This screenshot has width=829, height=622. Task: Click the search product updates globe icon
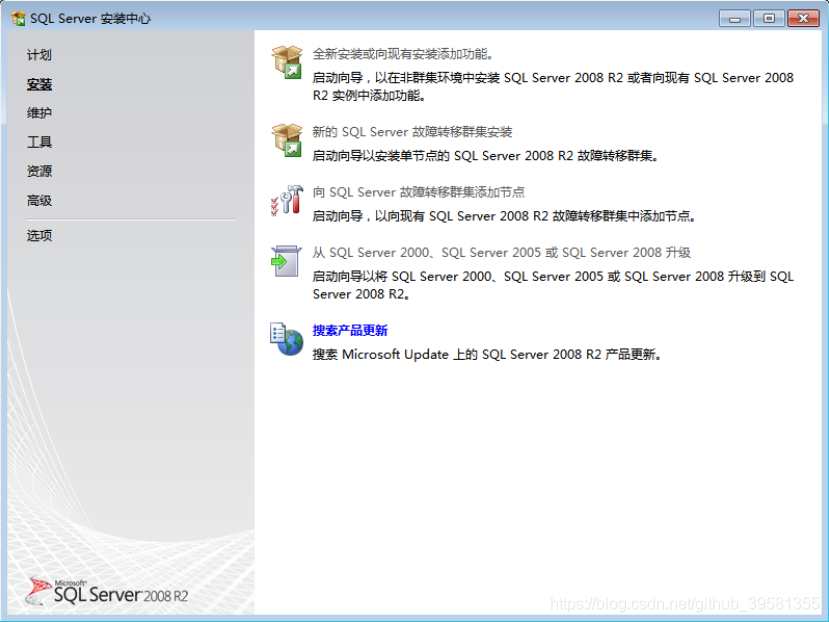287,339
